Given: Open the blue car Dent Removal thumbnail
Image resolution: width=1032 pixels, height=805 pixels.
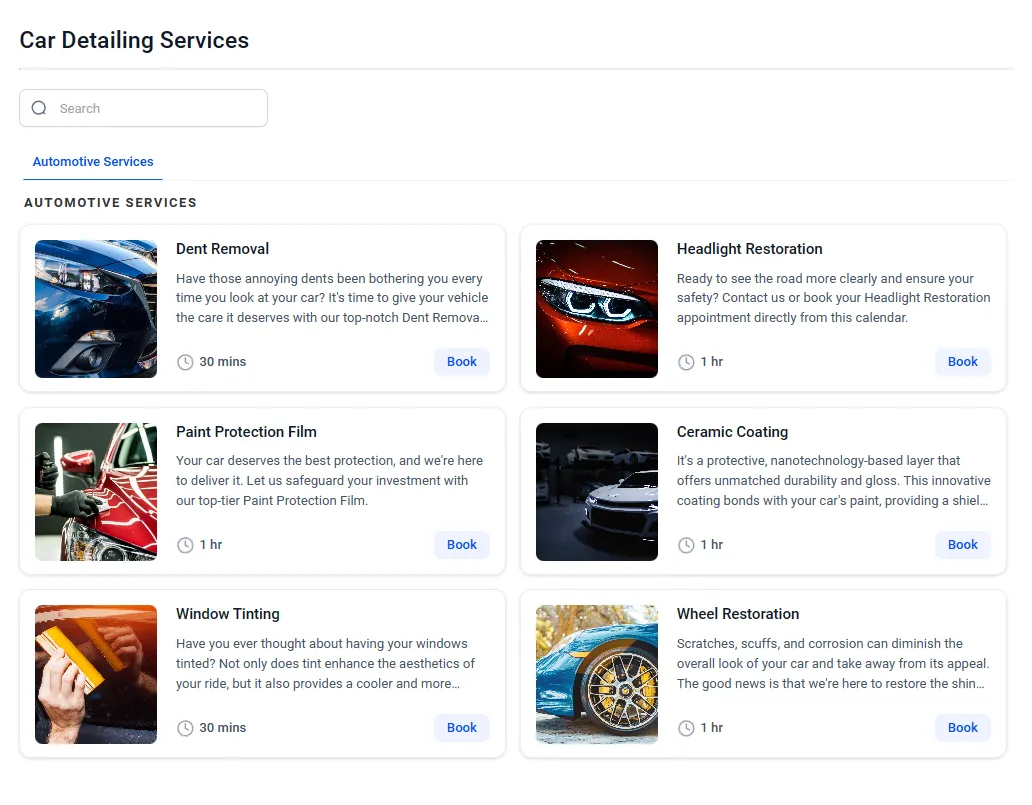Looking at the screenshot, I should [96, 309].
